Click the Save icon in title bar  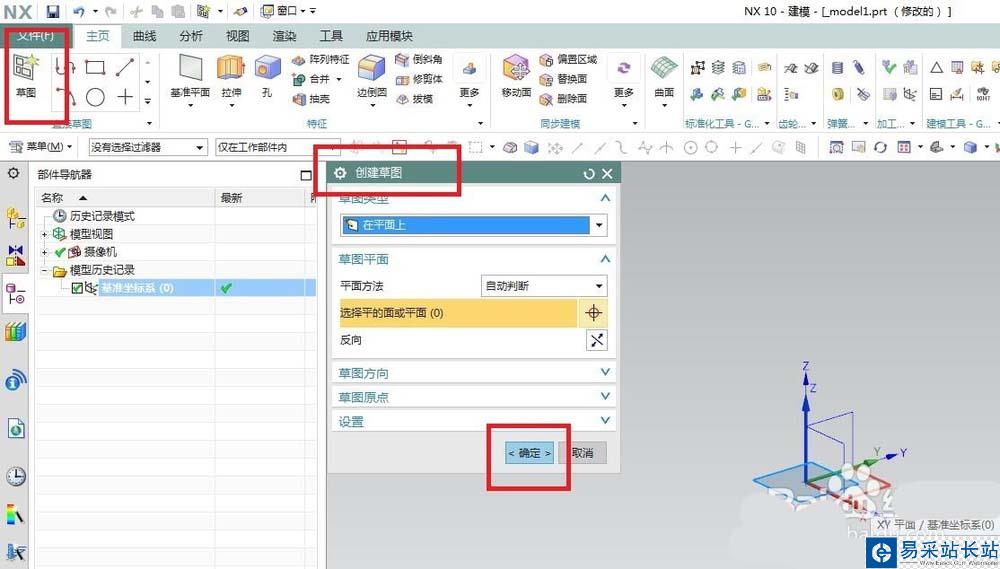pos(54,11)
